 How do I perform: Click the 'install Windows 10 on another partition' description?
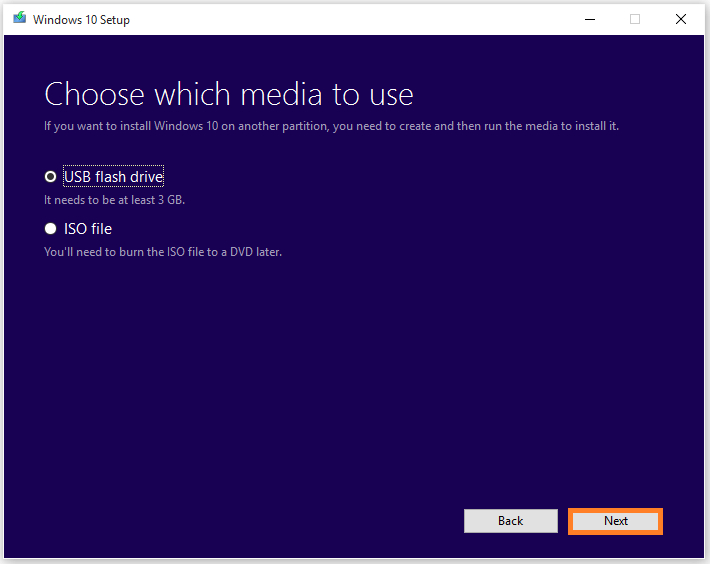tap(331, 126)
